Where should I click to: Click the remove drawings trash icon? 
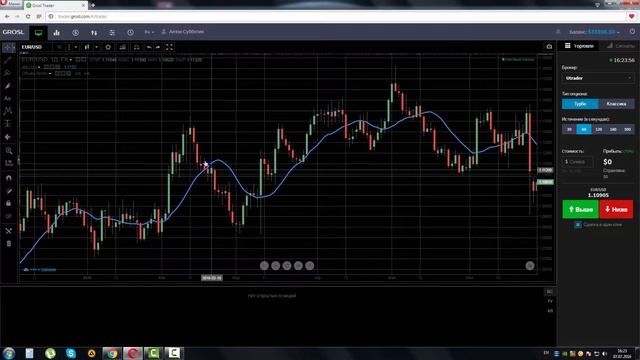9,244
